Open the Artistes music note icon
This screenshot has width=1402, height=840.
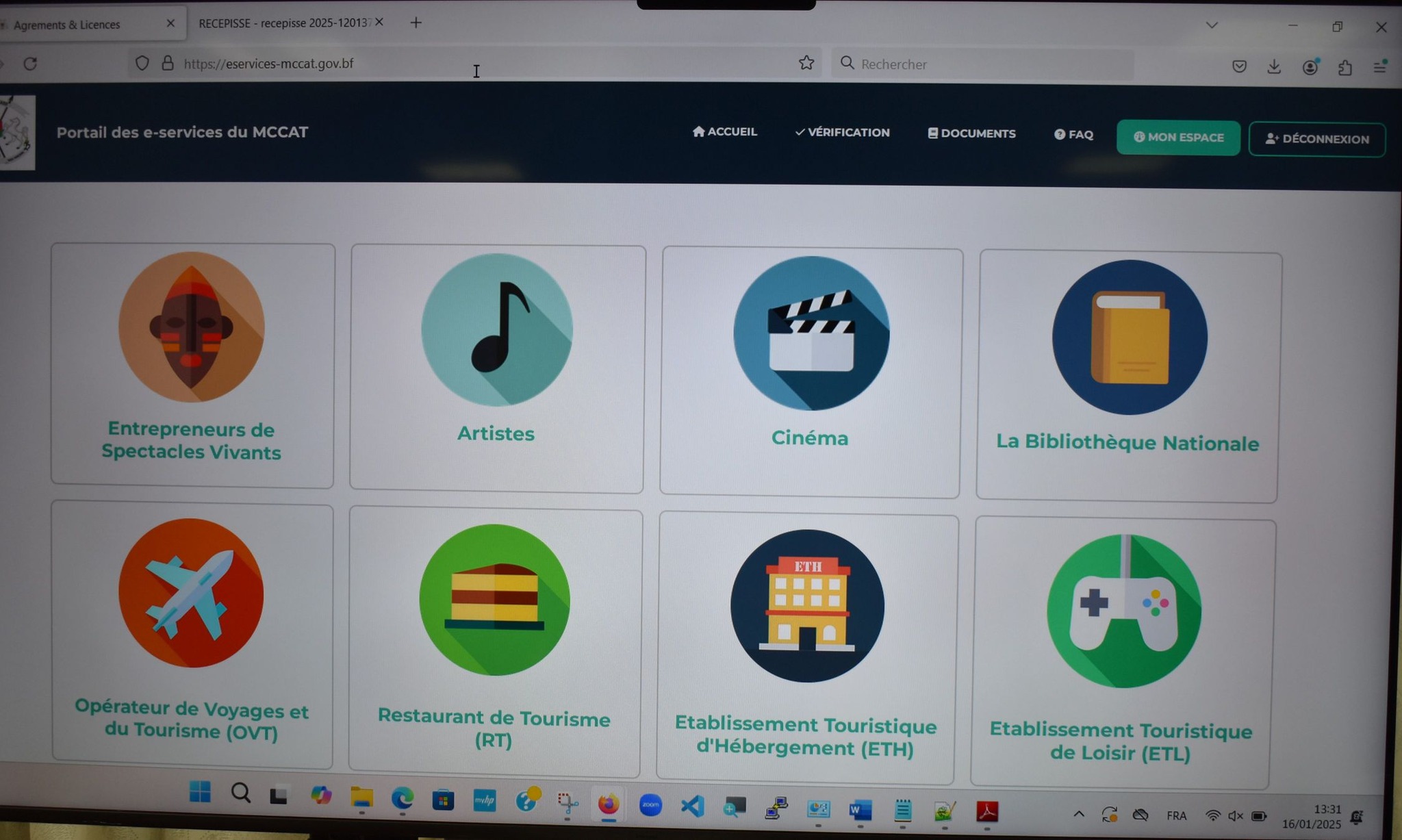(497, 330)
